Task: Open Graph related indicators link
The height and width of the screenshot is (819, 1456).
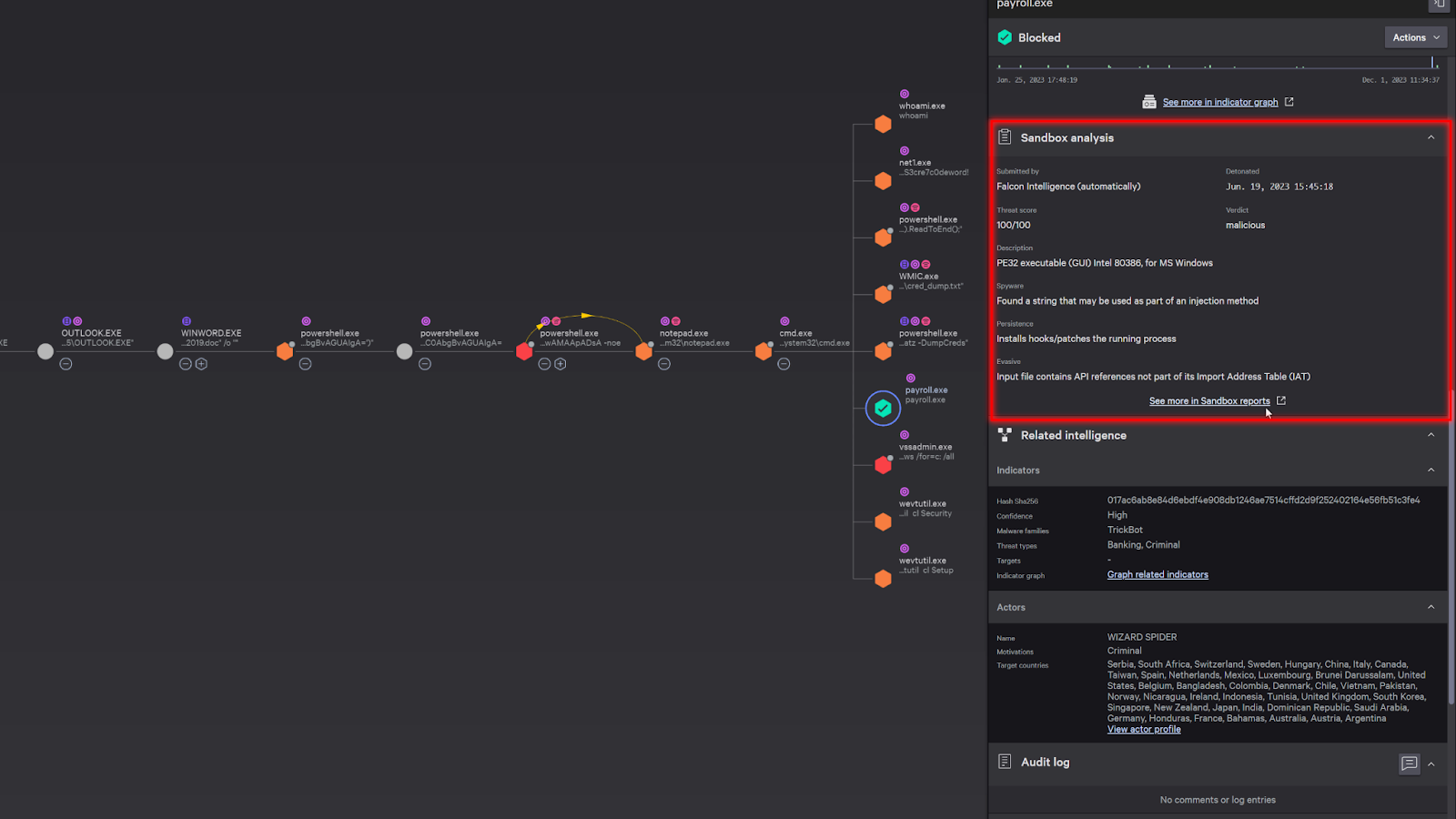Action: point(1158,574)
